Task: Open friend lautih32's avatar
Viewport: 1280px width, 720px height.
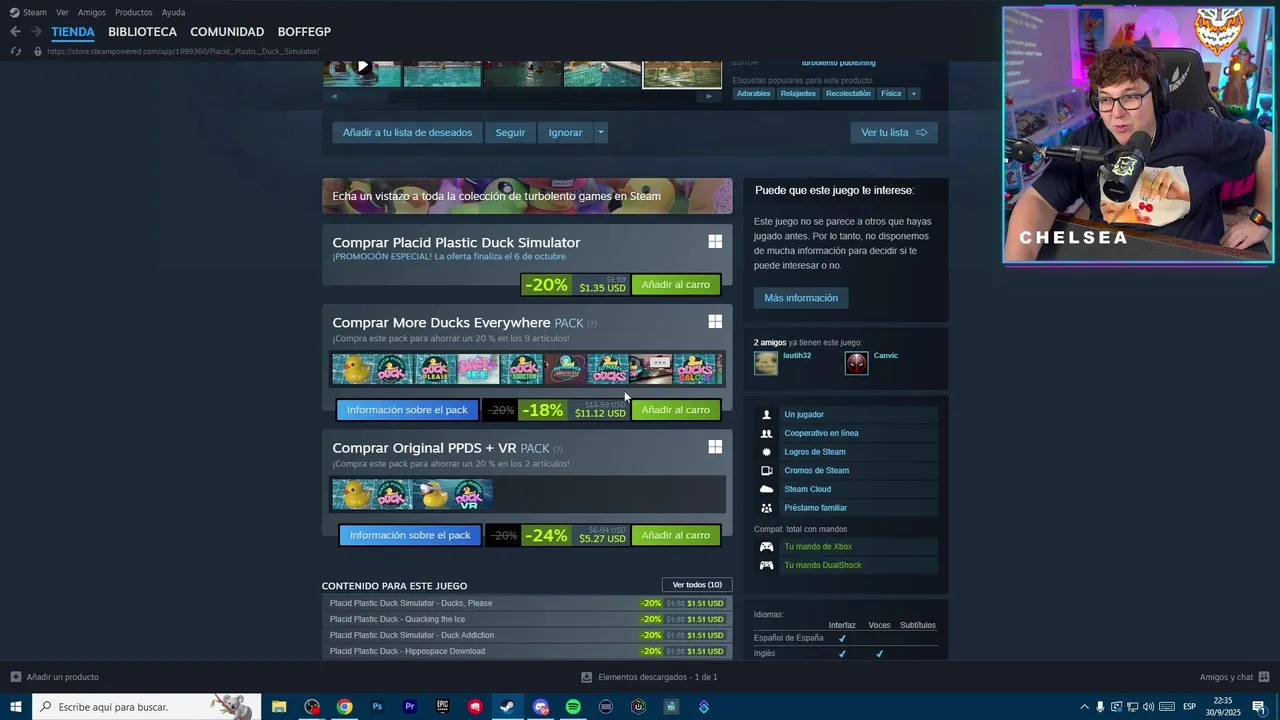Action: (x=766, y=363)
